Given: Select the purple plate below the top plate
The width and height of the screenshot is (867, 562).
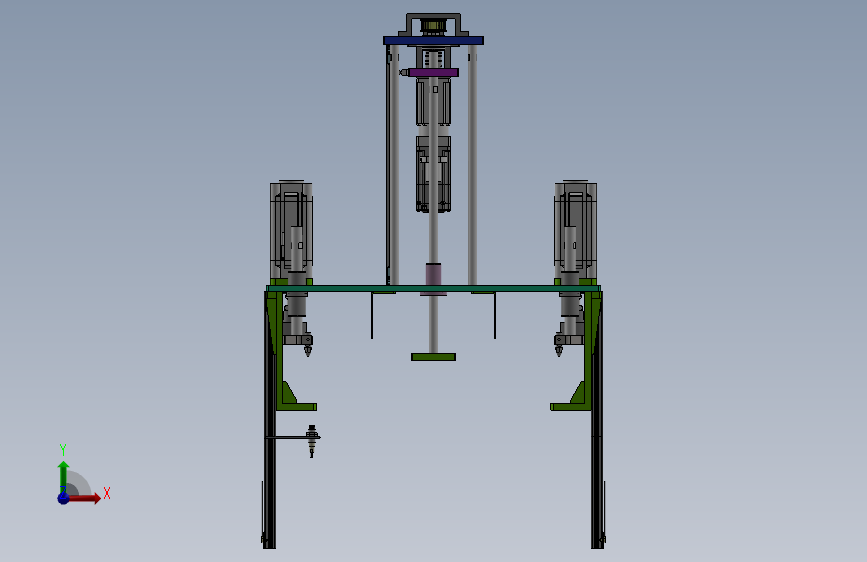Looking at the screenshot, I should tap(434, 72).
